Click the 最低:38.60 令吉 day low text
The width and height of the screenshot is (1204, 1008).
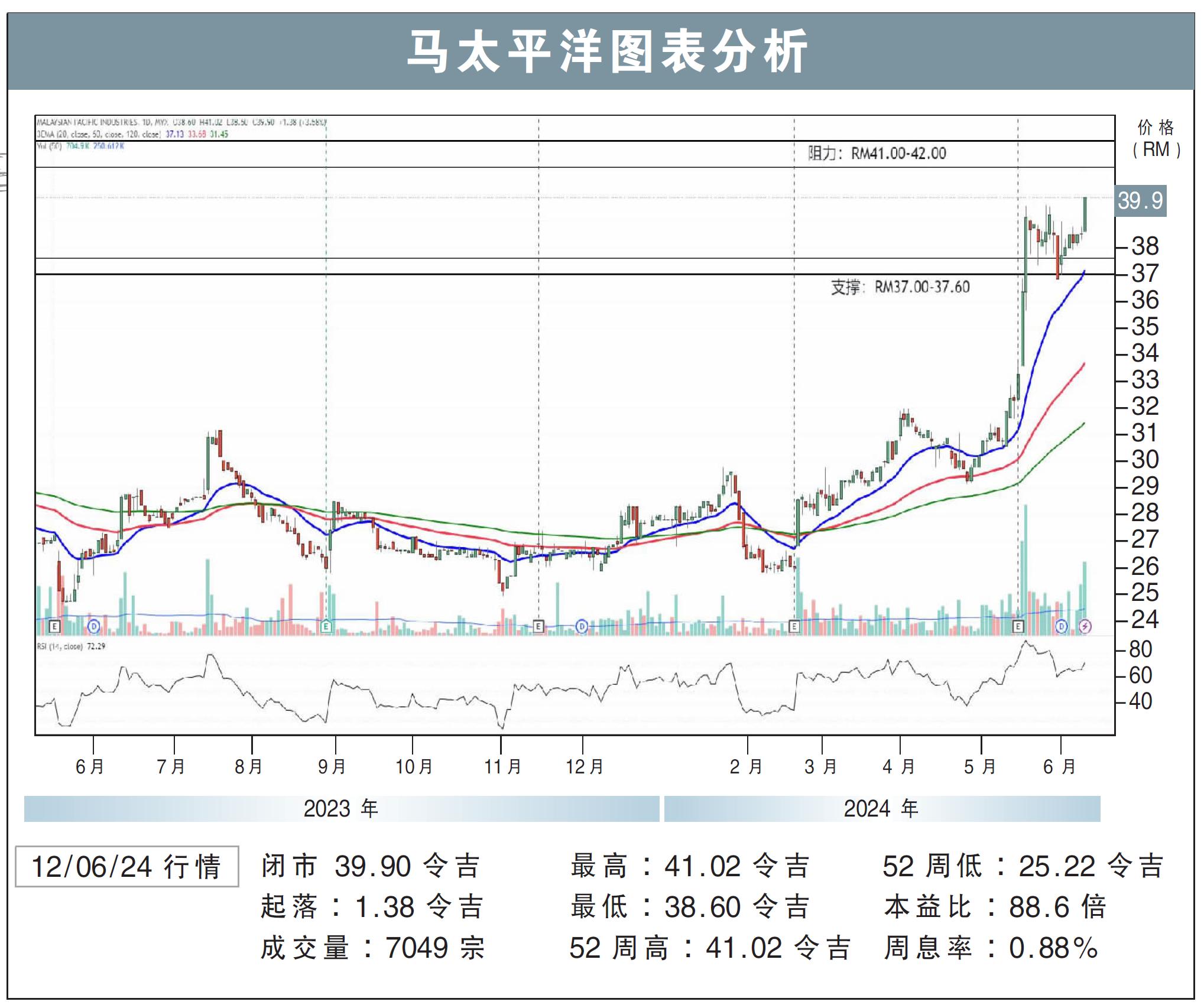[x=690, y=907]
